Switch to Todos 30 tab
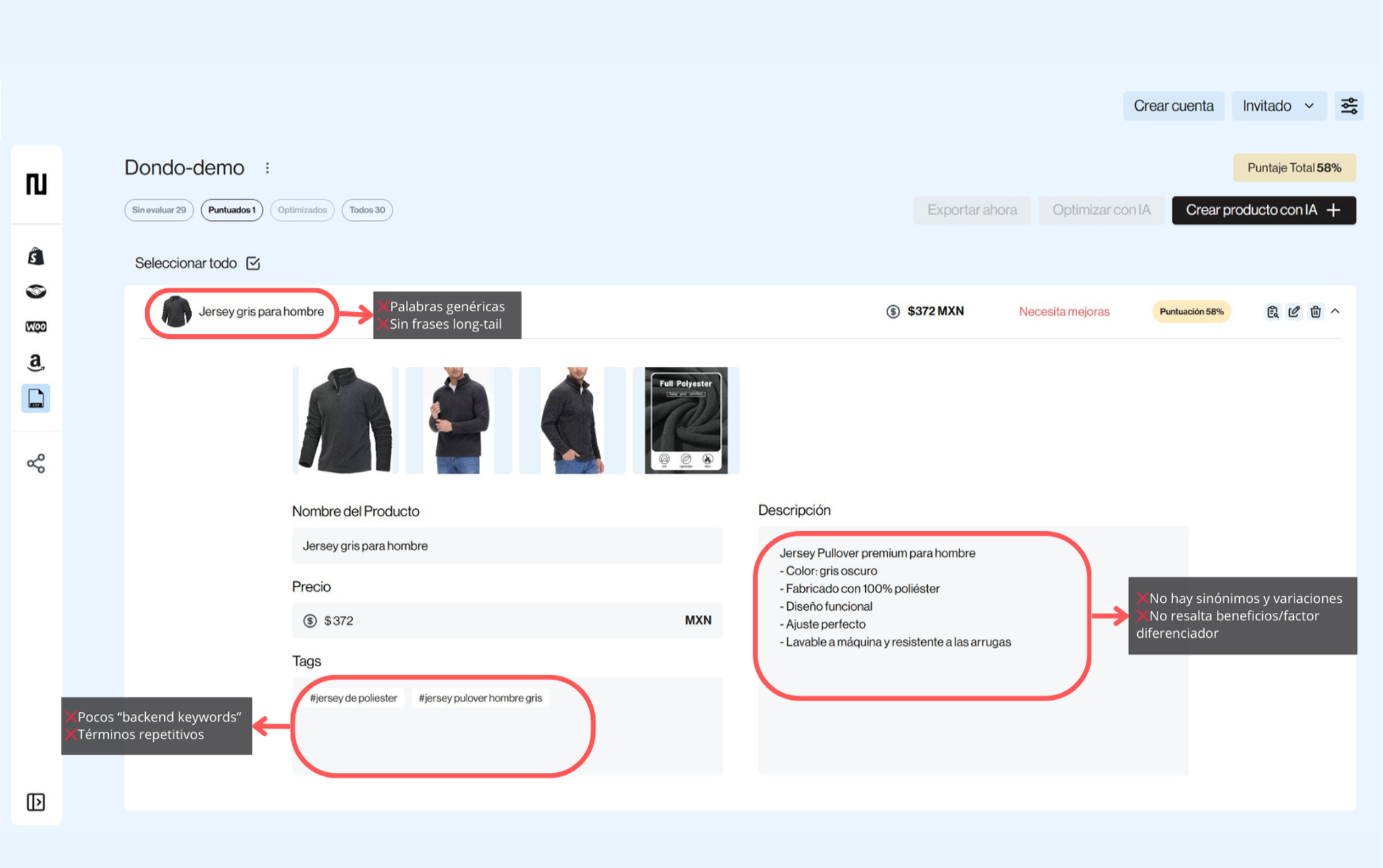This screenshot has width=1383, height=868. pyautogui.click(x=367, y=210)
